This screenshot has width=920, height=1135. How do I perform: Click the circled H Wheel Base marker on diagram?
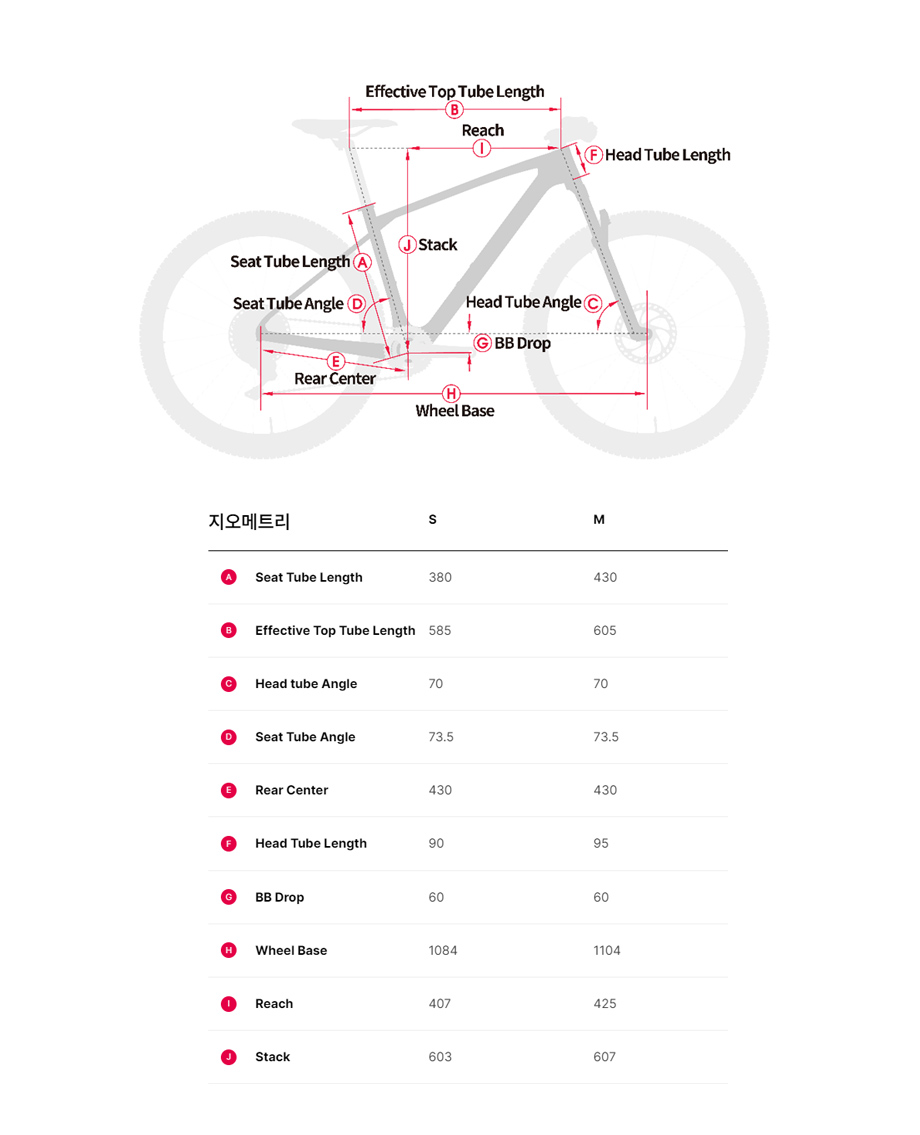pos(452,394)
